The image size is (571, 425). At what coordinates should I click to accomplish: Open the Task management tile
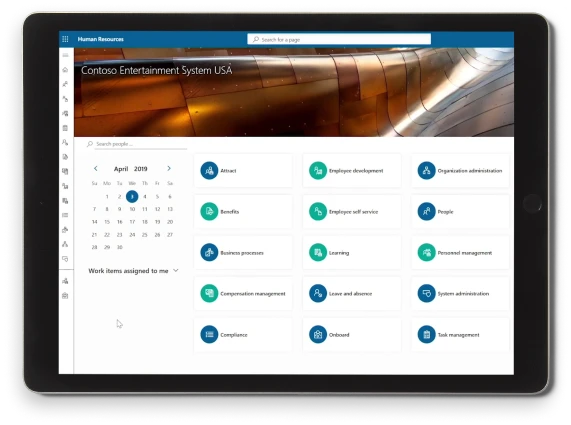[460, 335]
